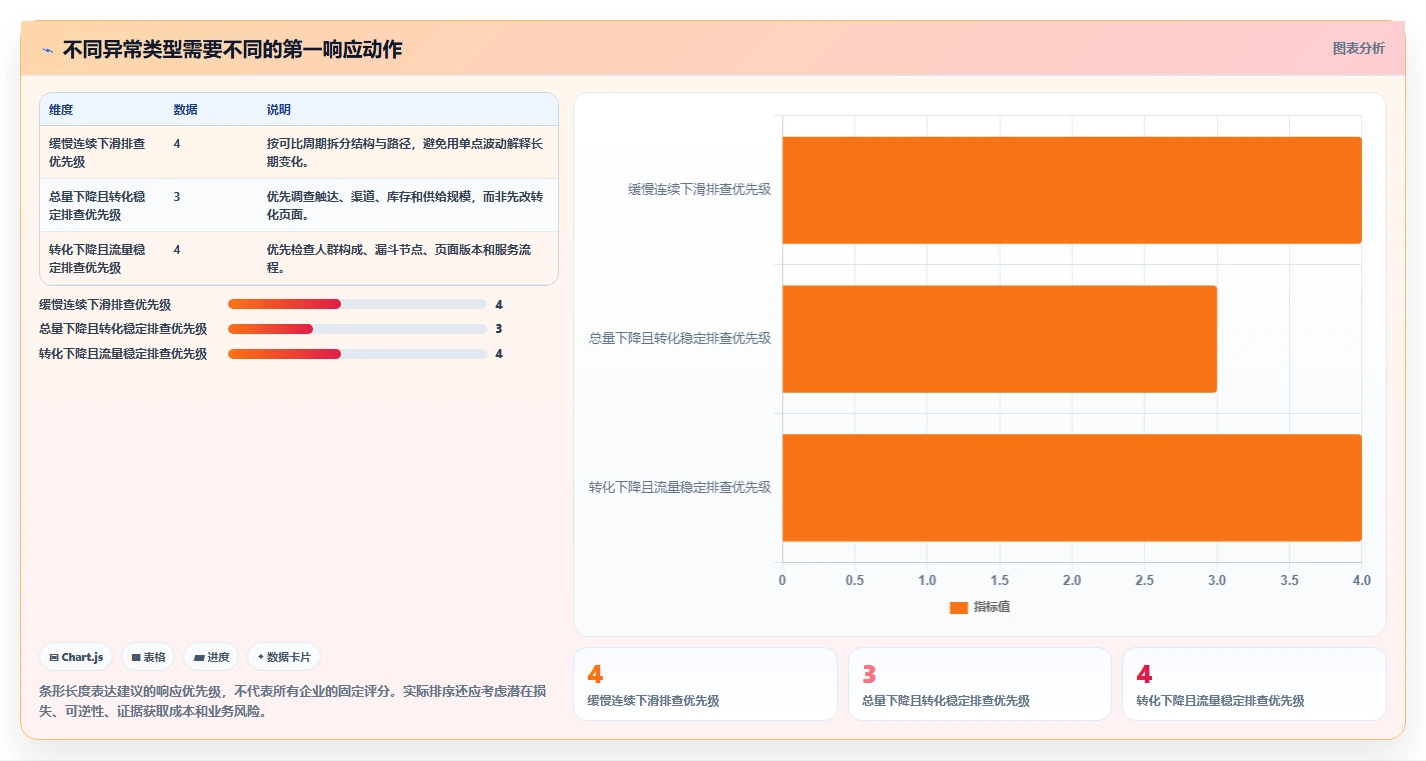Click the 转化下降且流量稳定排查优先级 progress bar
The image size is (1426, 761).
tap(357, 354)
